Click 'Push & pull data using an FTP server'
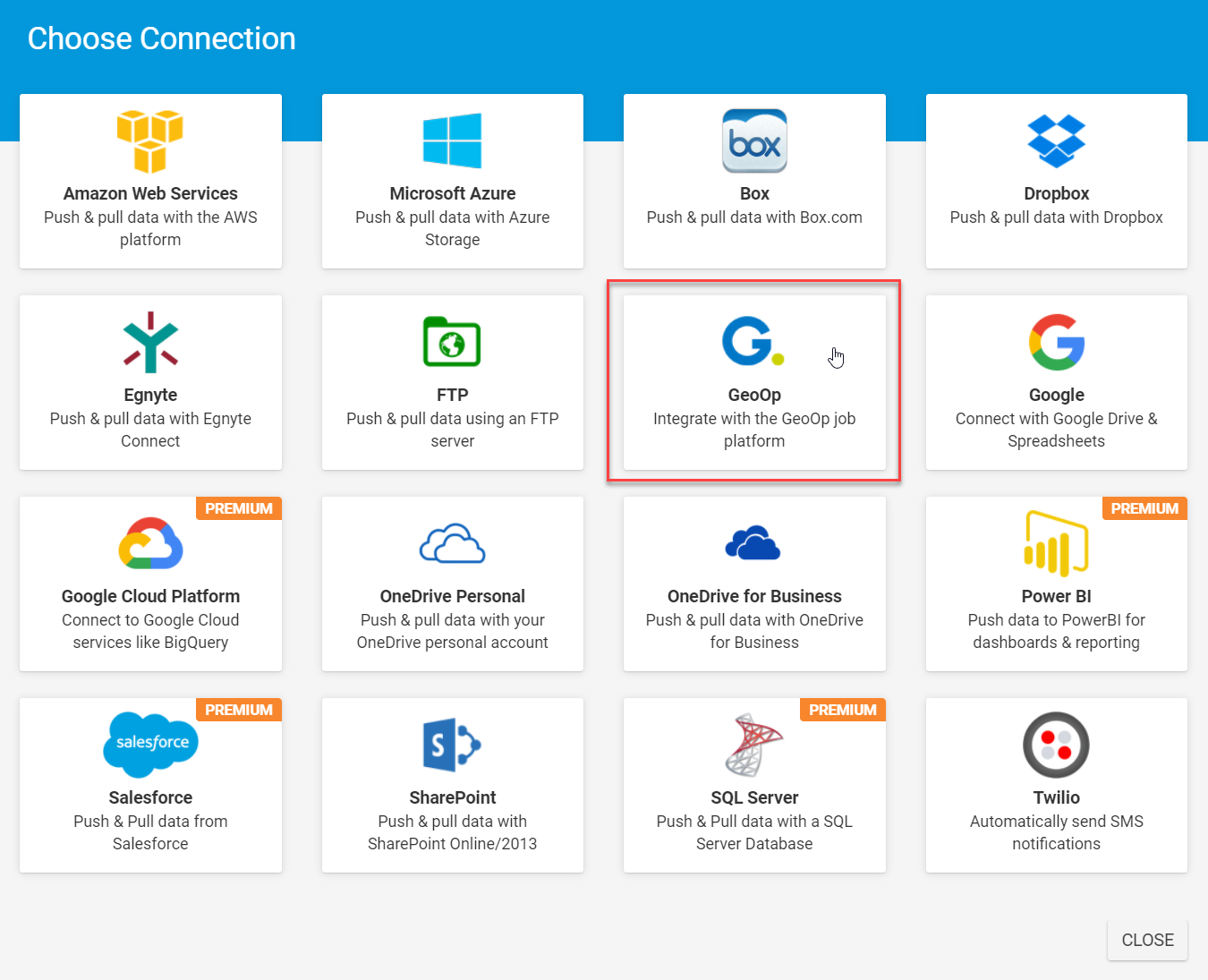1208x980 pixels. click(452, 430)
